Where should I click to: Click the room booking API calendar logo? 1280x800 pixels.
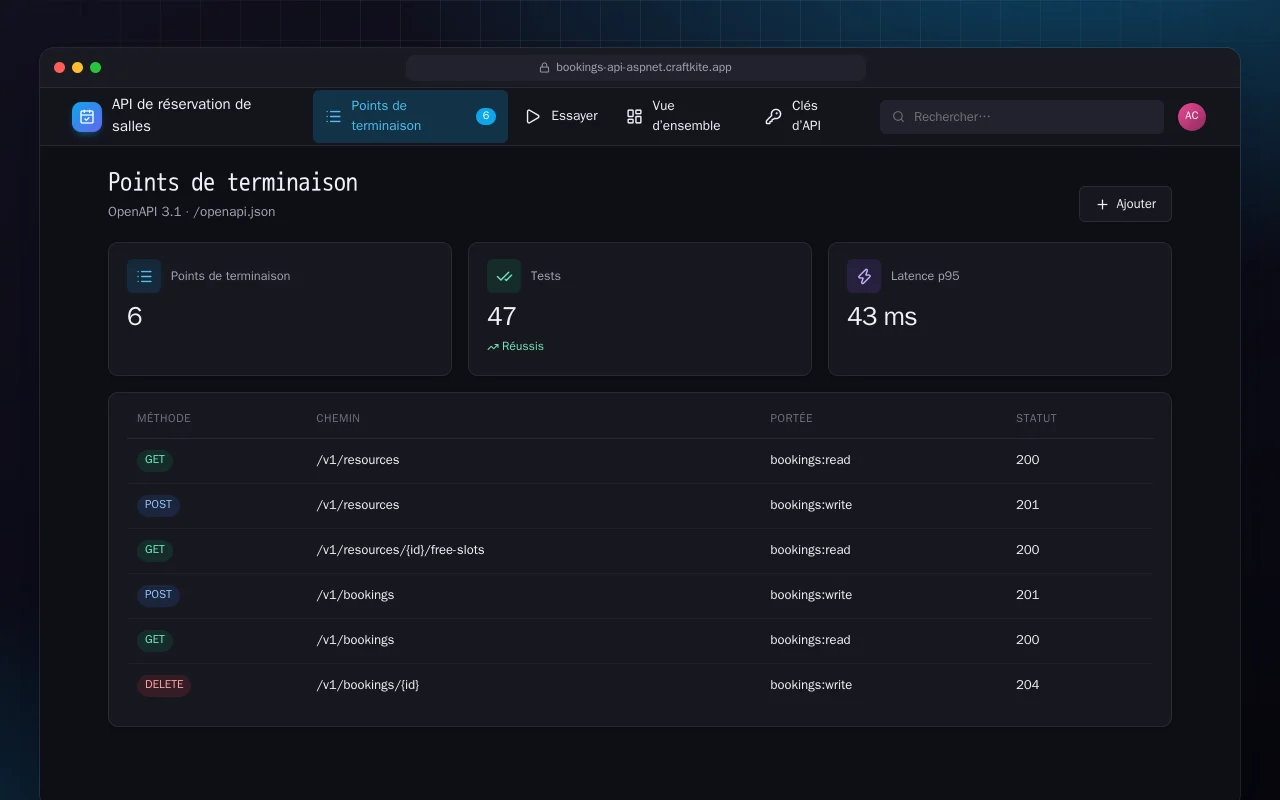click(x=87, y=117)
